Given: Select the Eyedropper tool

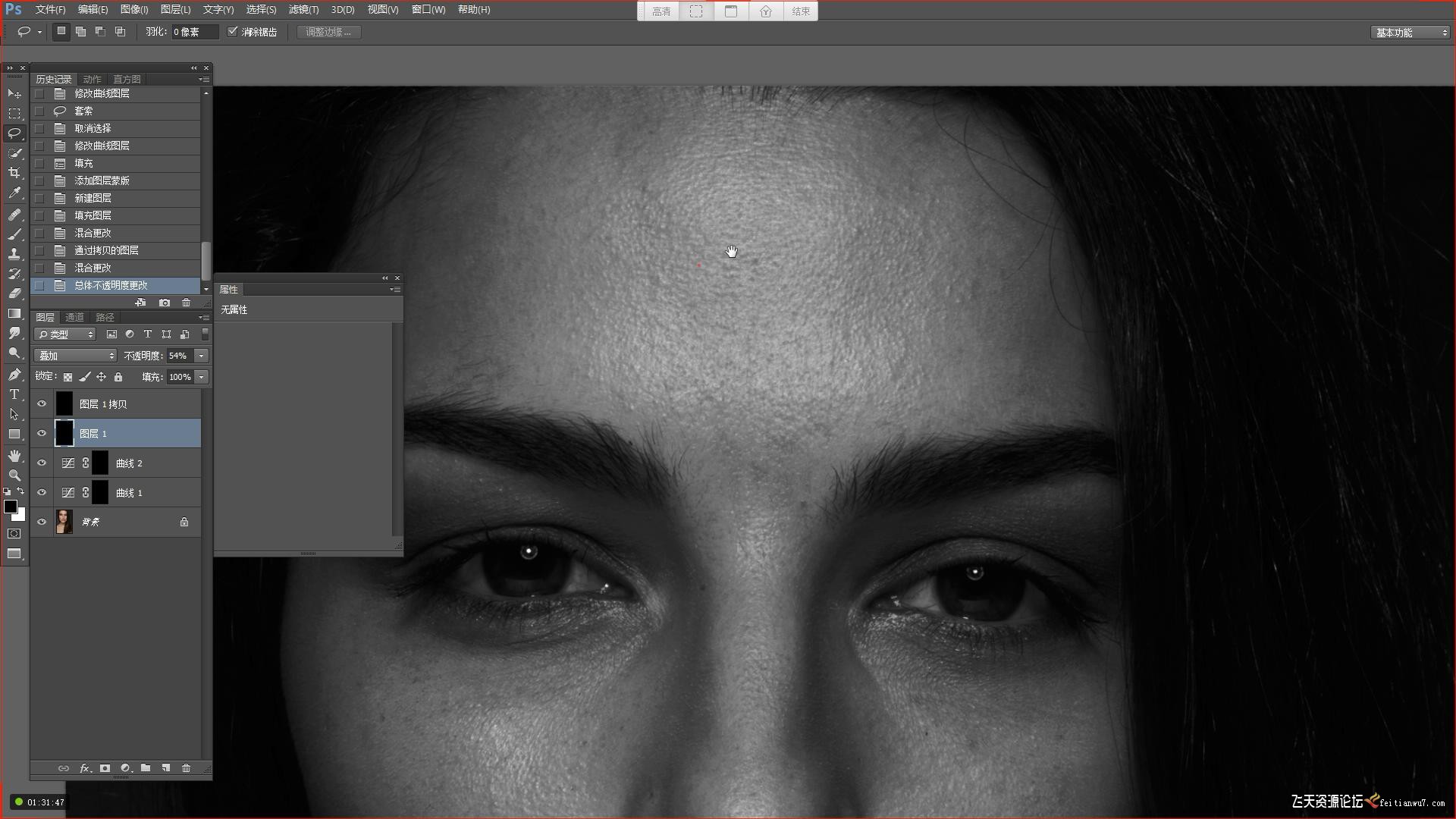Looking at the screenshot, I should click(14, 193).
